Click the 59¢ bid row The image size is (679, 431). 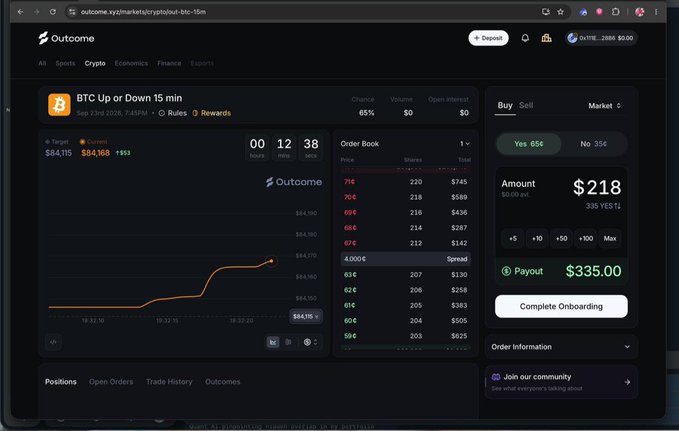(405, 336)
